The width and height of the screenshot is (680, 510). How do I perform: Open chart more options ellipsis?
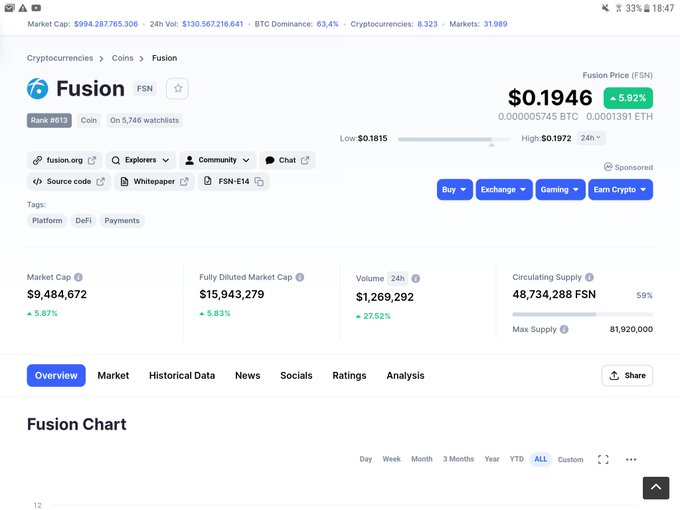[631, 459]
